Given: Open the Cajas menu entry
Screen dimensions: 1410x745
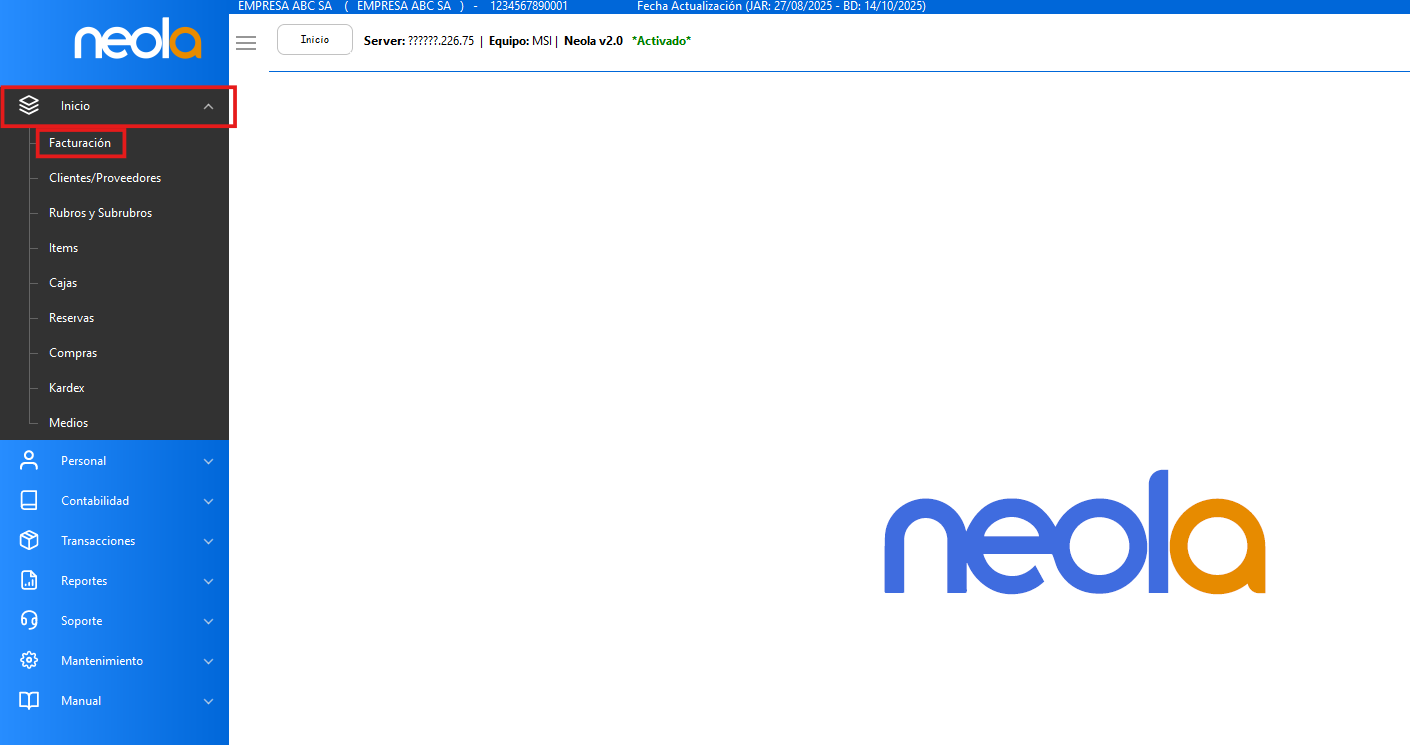Looking at the screenshot, I should point(63,283).
